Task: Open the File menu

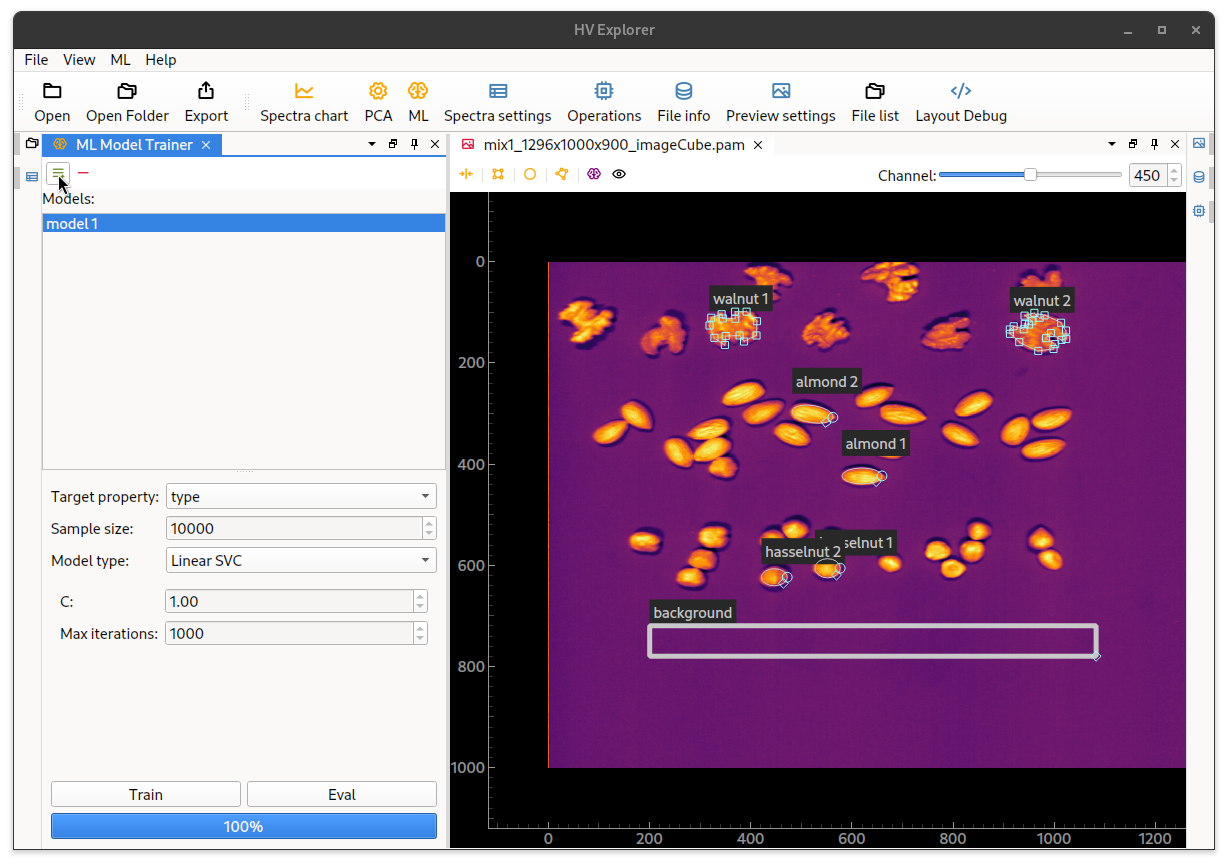Action: point(36,60)
